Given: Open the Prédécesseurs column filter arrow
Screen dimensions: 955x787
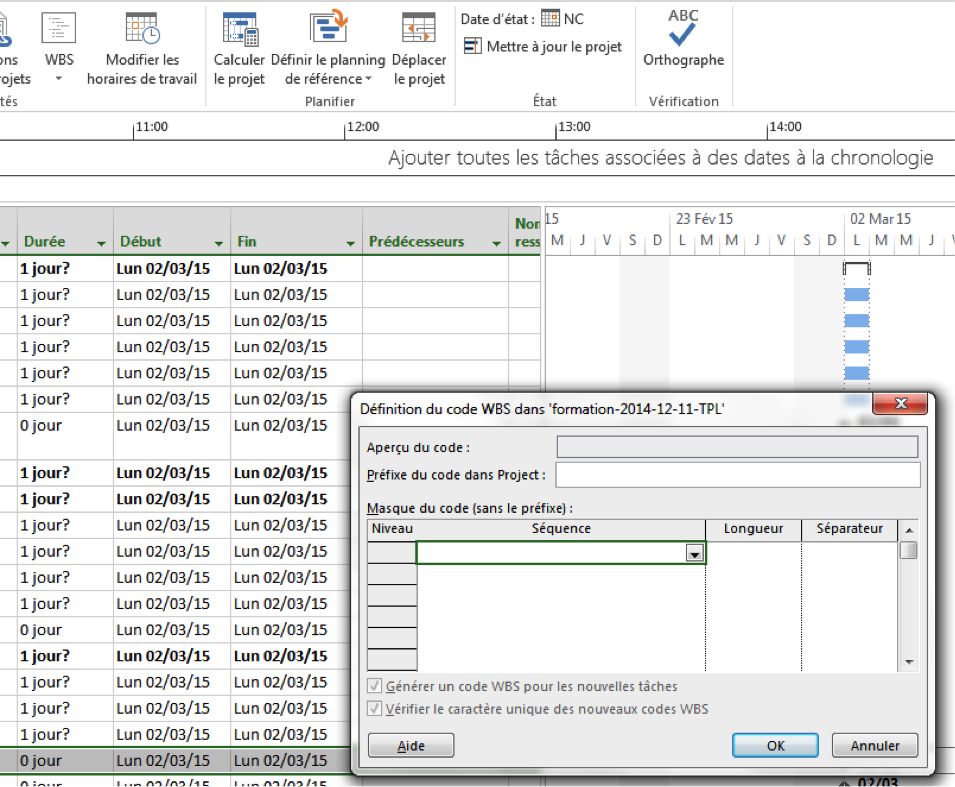Looking at the screenshot, I should 496,244.
